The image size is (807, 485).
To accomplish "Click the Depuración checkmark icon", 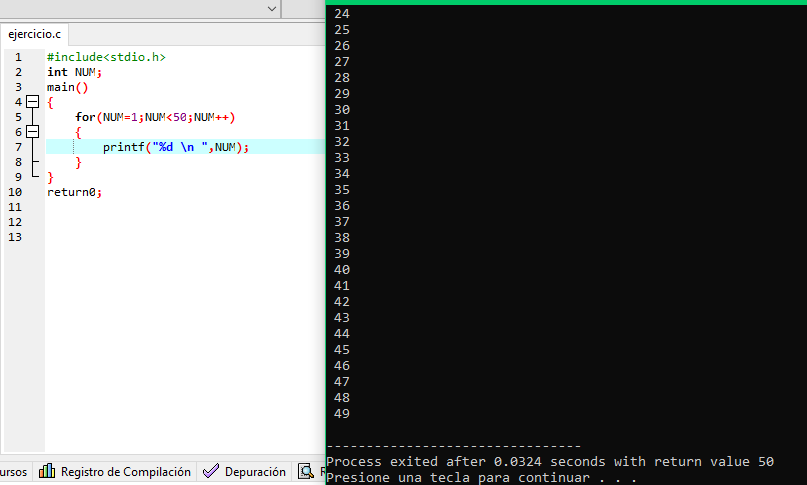I will click(211, 471).
